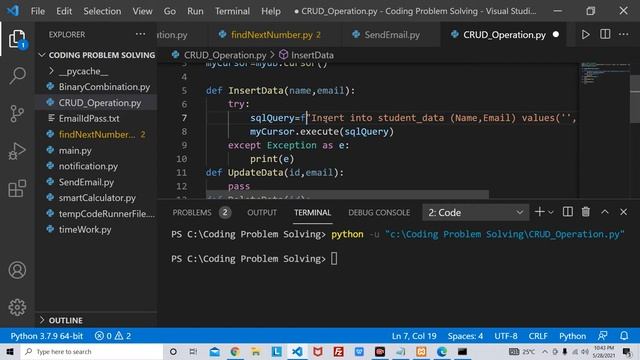Change end of line sequence CRLF

538,336
